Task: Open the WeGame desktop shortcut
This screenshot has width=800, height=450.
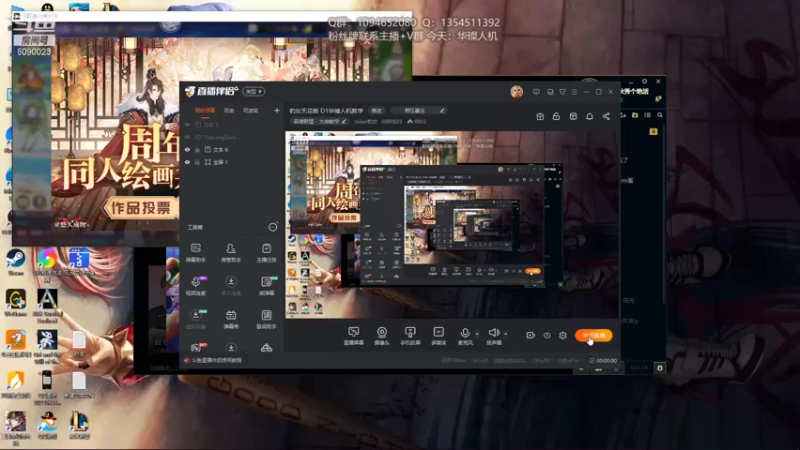Action: pos(15,303)
